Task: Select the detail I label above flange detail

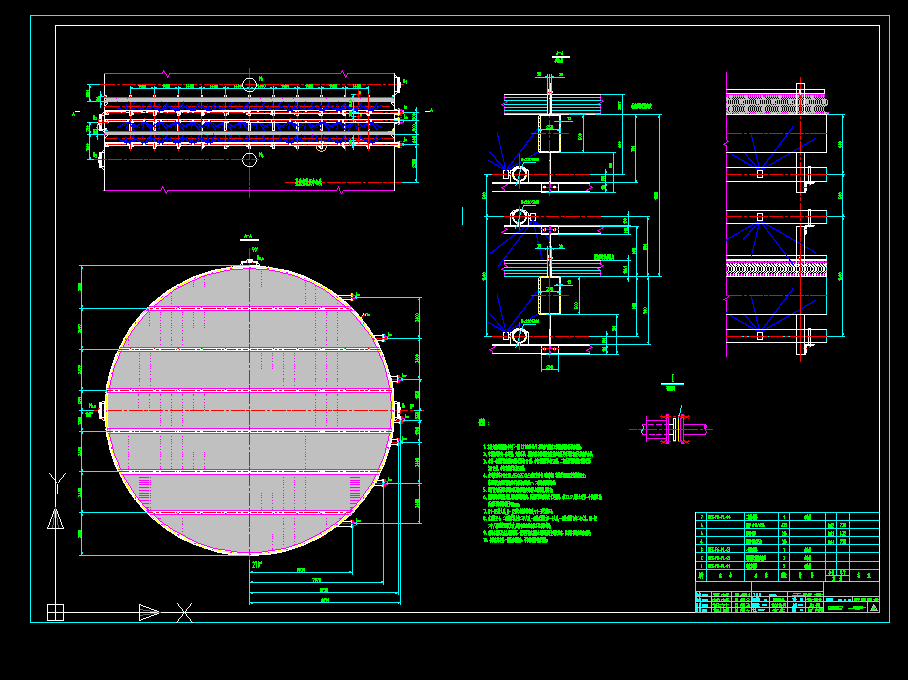Action: [x=672, y=382]
